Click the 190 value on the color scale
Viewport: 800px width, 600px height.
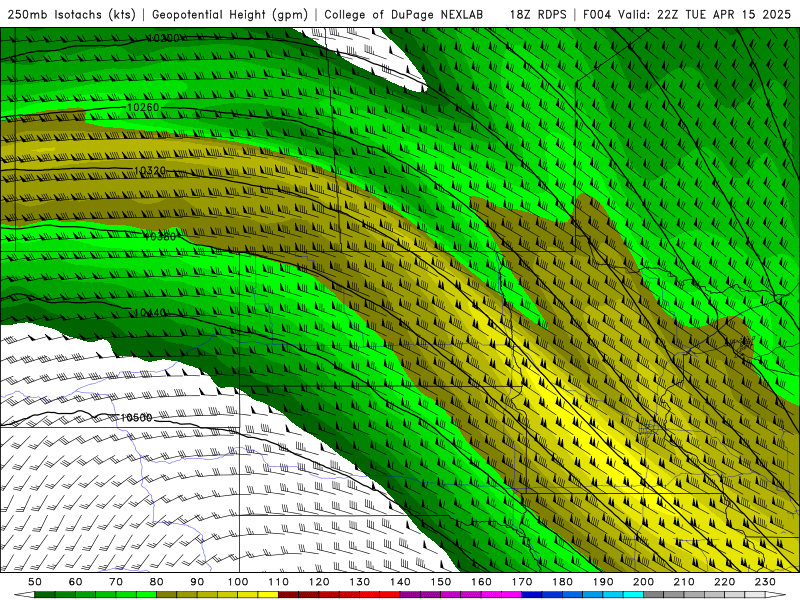[603, 582]
